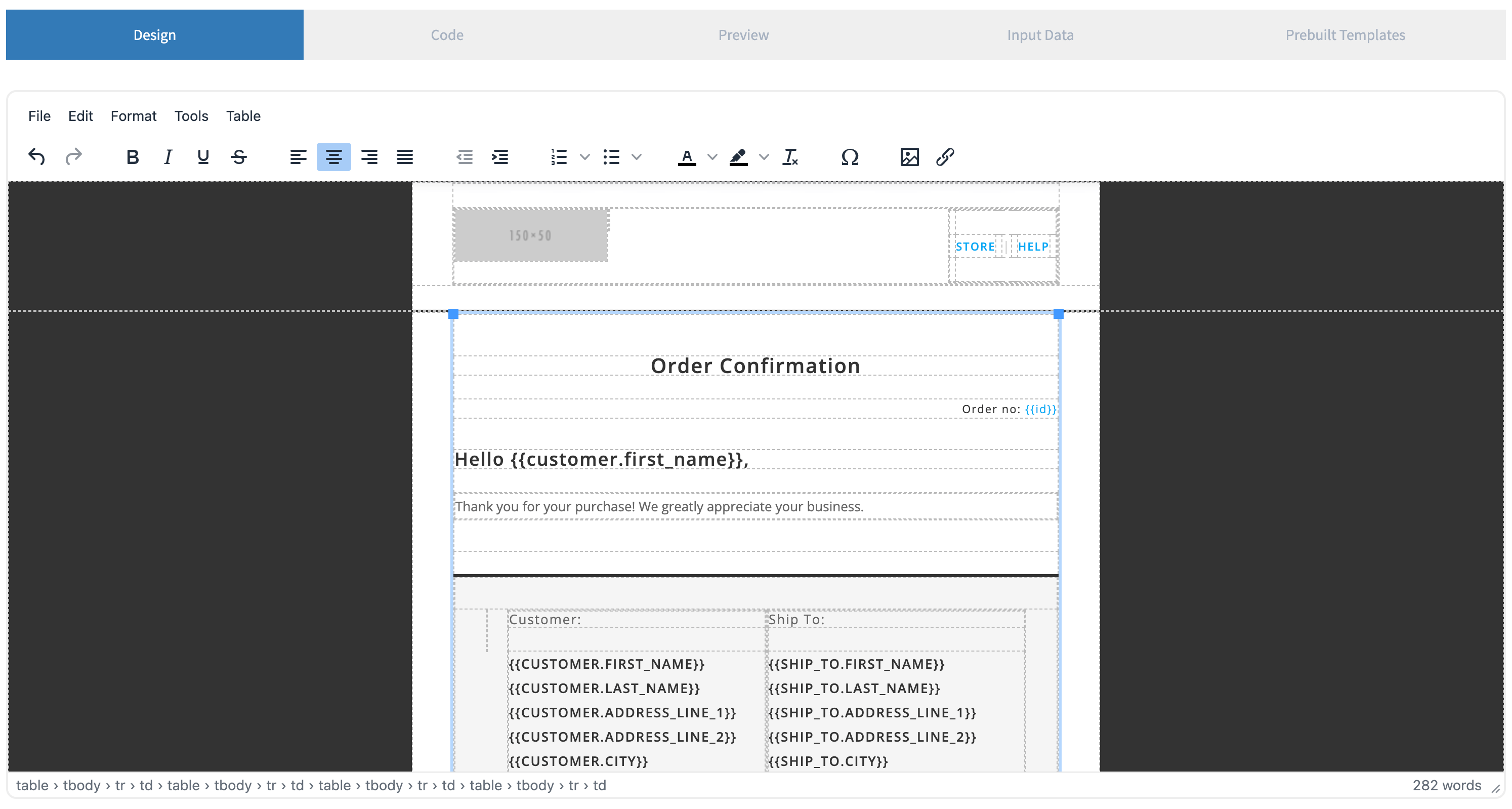Open the Prebuilt Templates tab
The height and width of the screenshot is (809, 1512).
tap(1345, 34)
